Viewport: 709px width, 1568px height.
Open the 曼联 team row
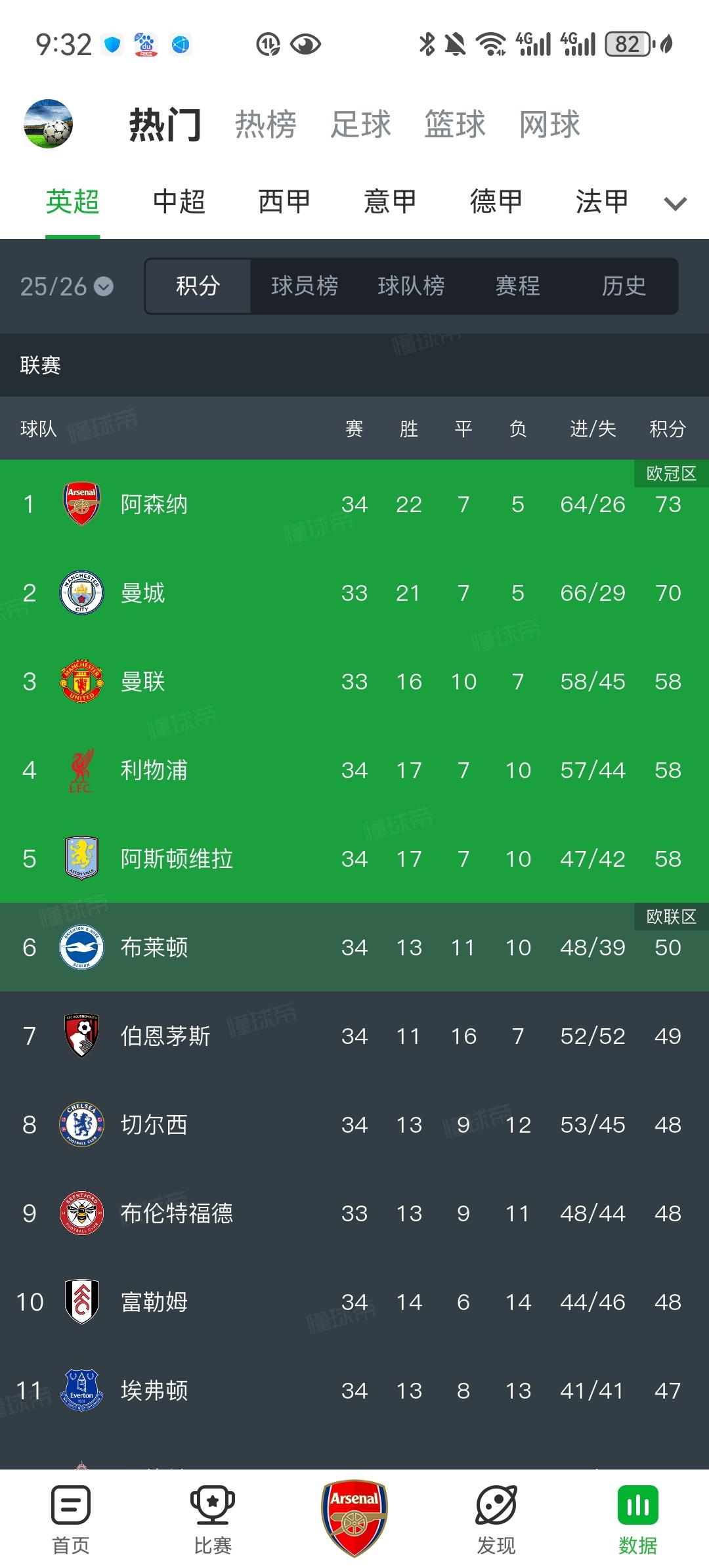[354, 682]
